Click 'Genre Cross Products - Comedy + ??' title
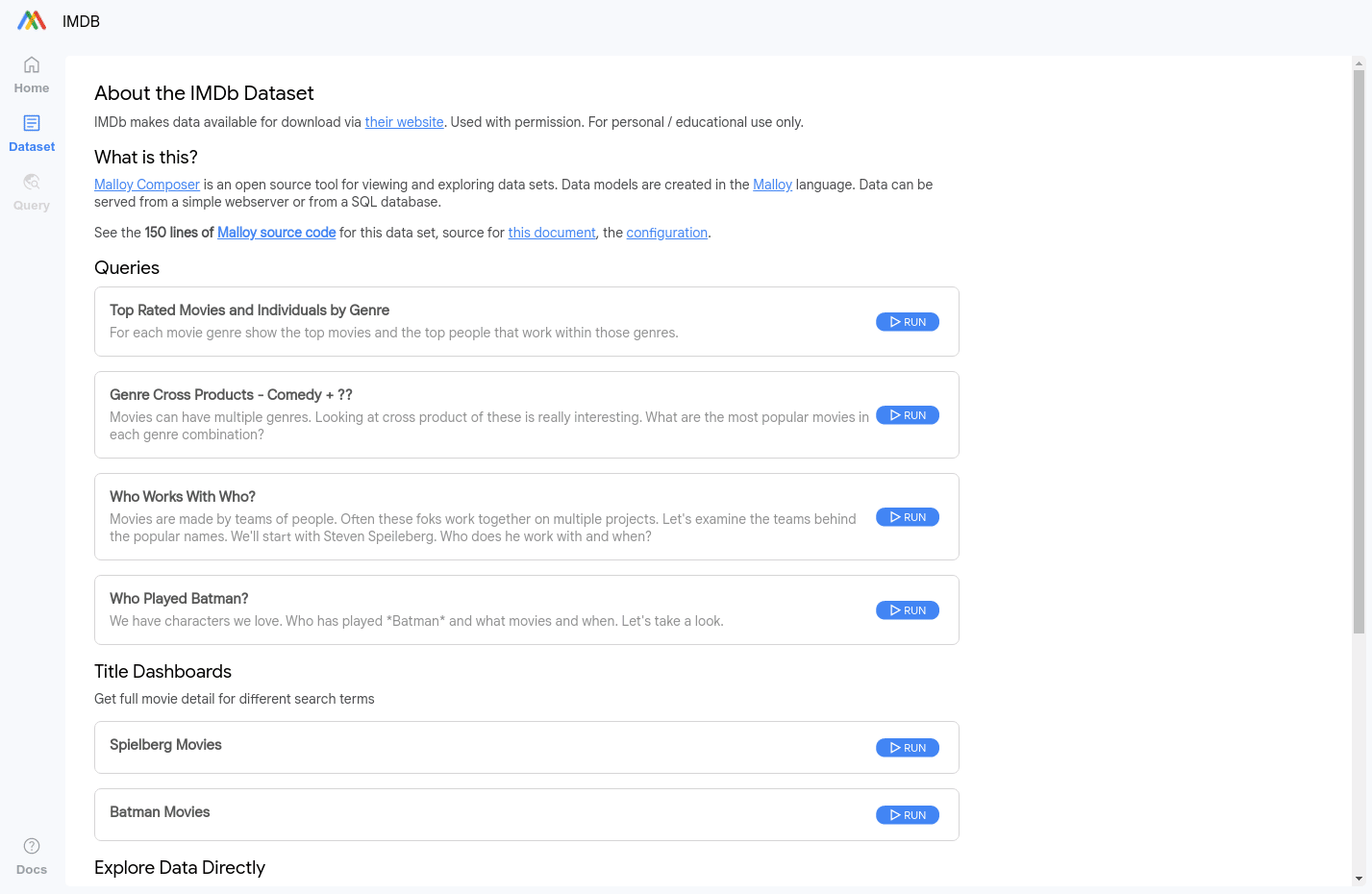The height and width of the screenshot is (894, 1372). [231, 395]
